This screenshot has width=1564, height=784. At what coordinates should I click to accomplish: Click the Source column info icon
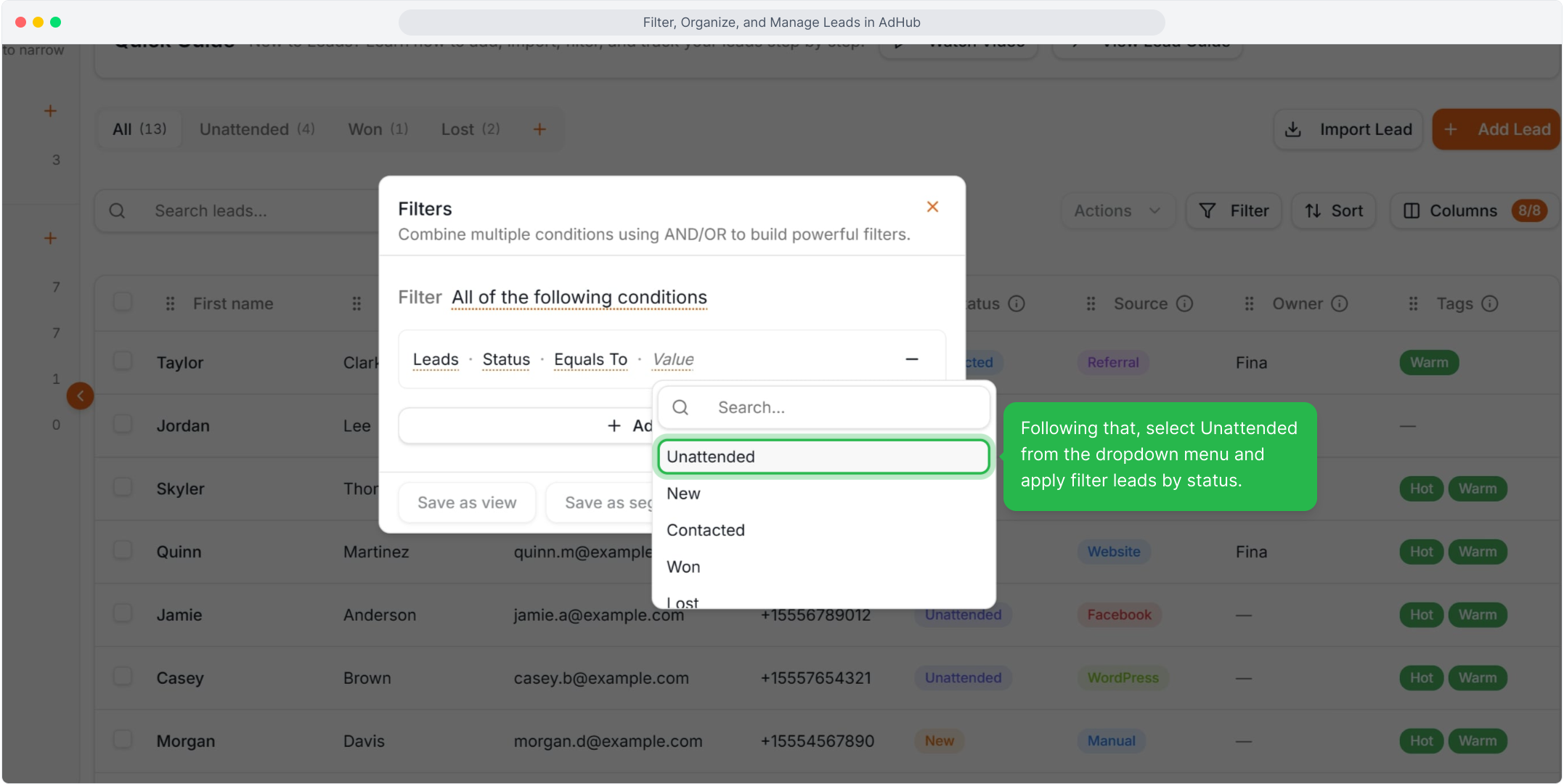point(1184,303)
